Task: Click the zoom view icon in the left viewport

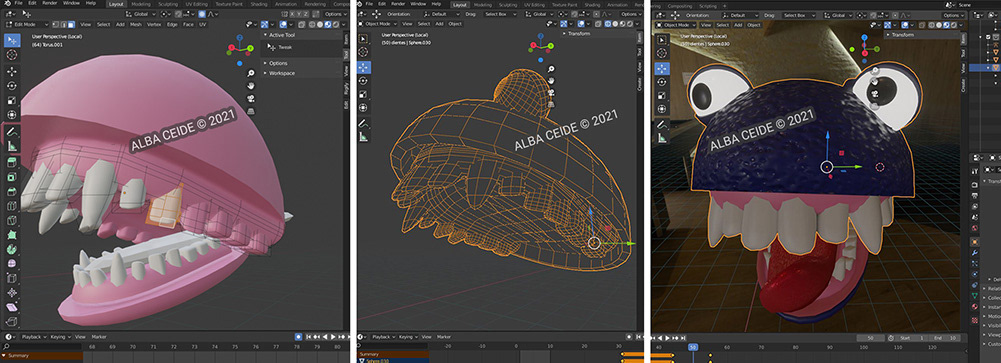Action: tap(252, 73)
